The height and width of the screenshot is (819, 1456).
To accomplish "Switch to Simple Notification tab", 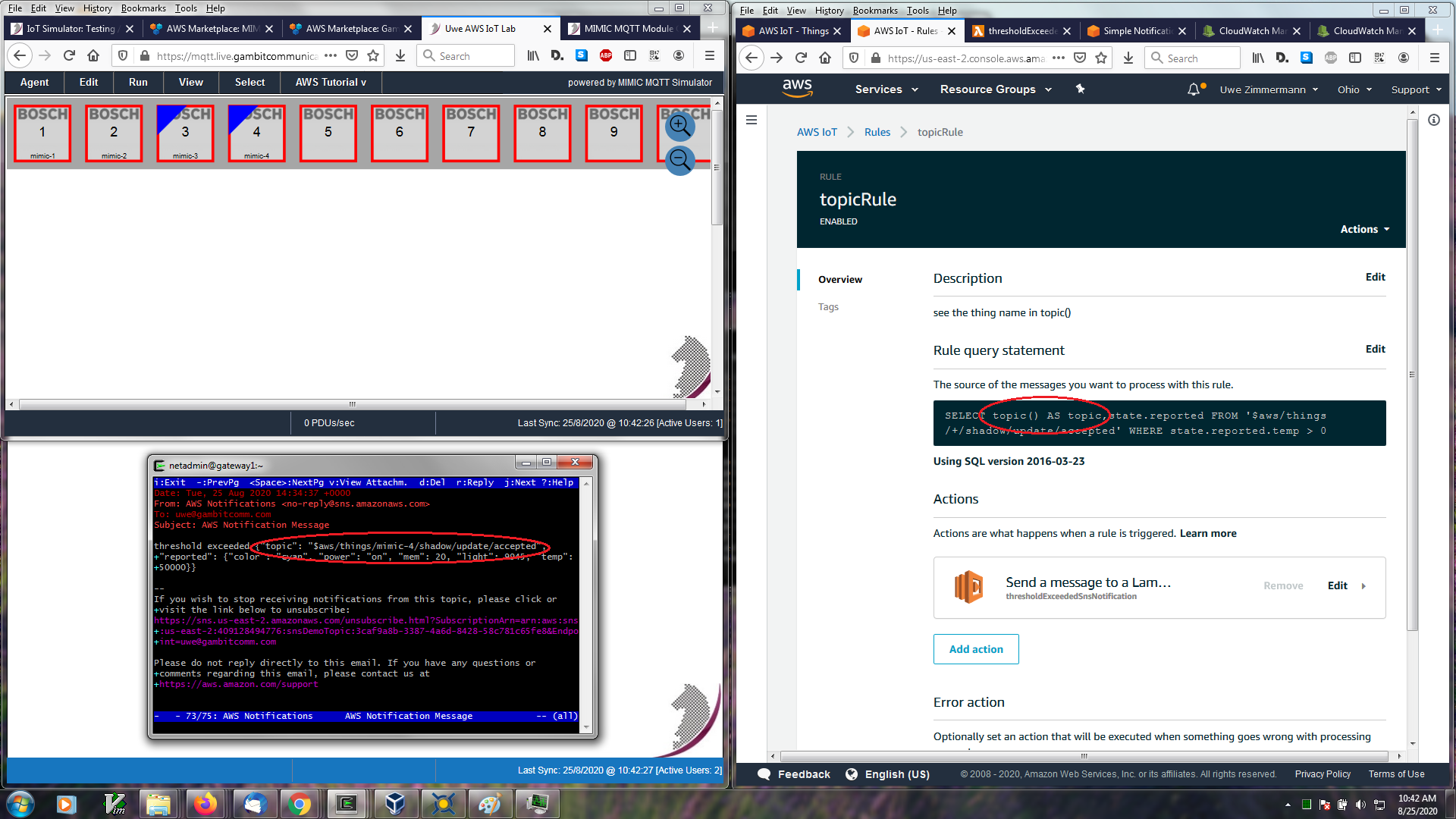I will point(1137,31).
